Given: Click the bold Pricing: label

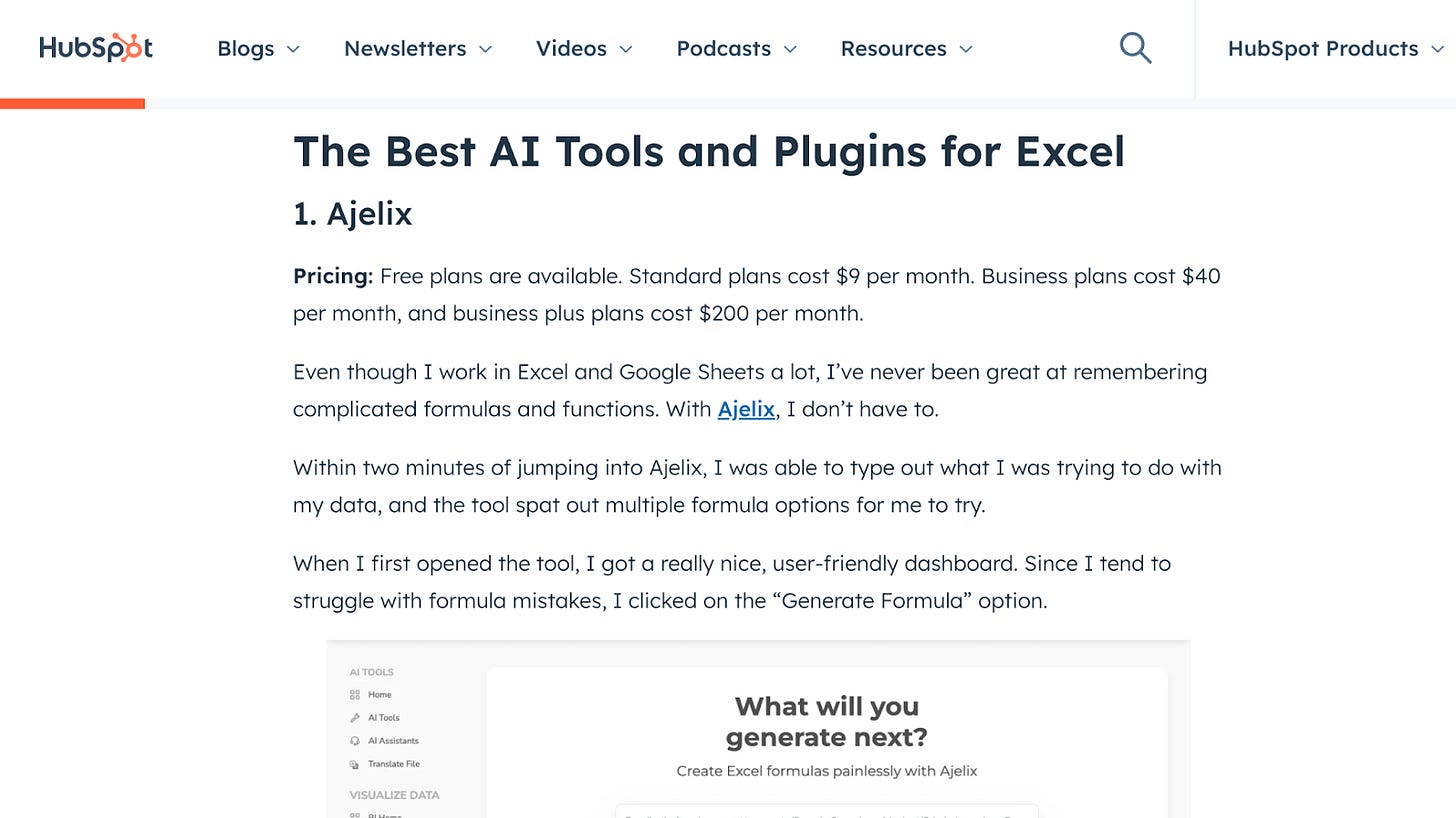Looking at the screenshot, I should coord(333,276).
